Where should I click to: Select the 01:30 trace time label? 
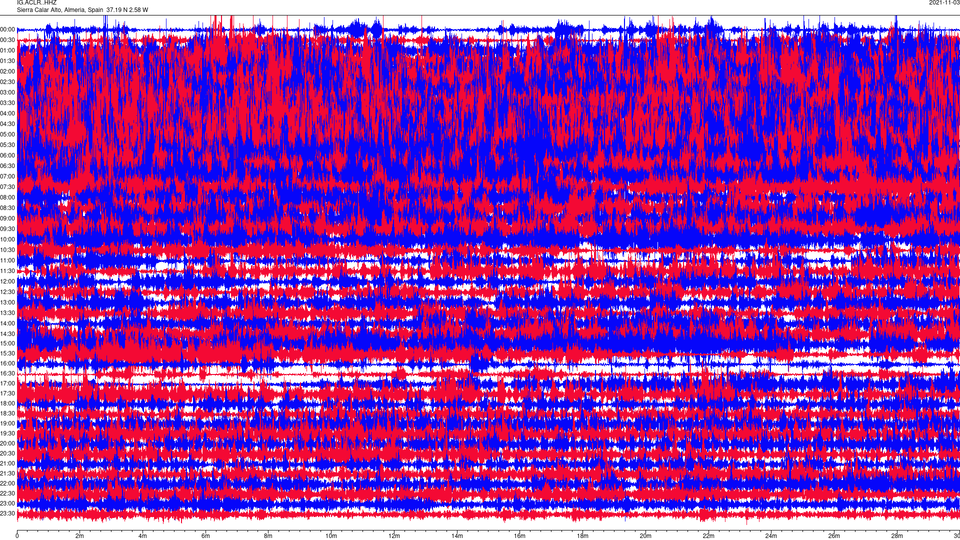pos(7,61)
